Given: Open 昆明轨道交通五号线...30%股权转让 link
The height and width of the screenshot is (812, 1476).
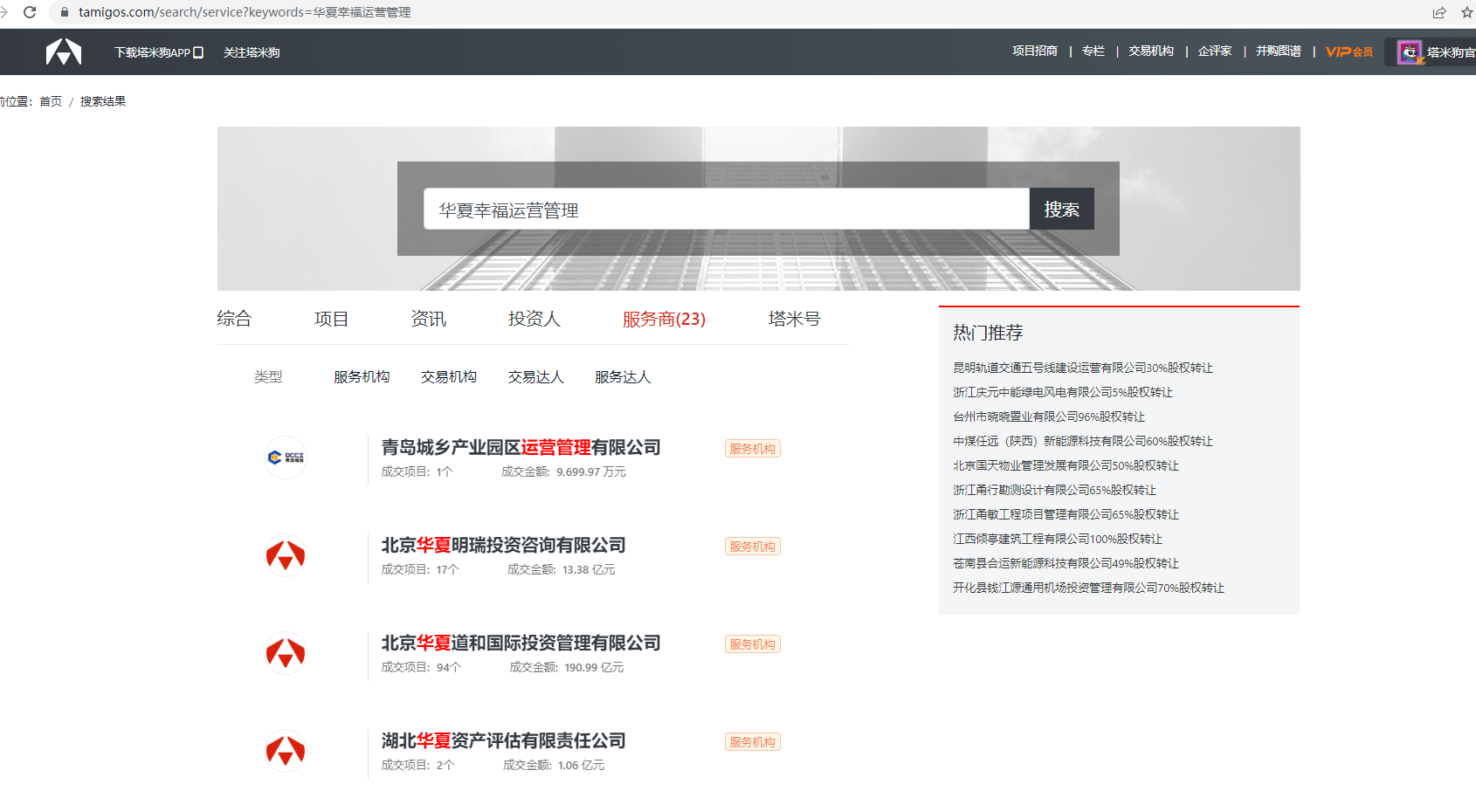Looking at the screenshot, I should (1083, 368).
